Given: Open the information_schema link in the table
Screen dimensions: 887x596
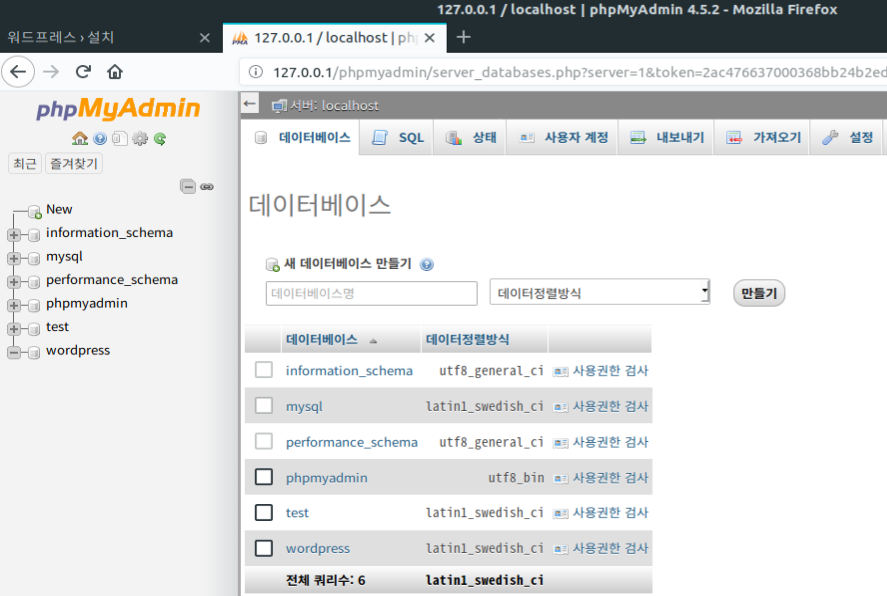Looking at the screenshot, I should pyautogui.click(x=349, y=370).
